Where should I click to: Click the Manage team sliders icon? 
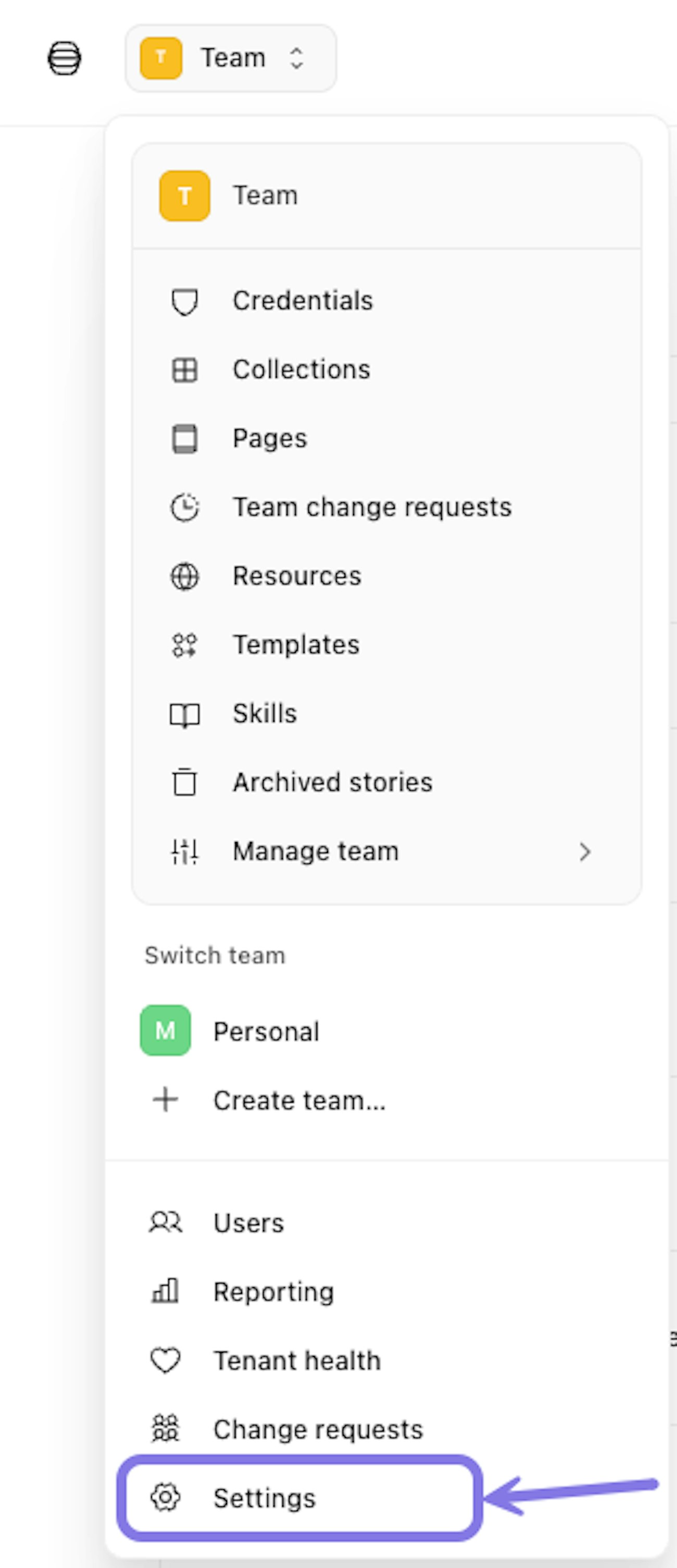tap(185, 851)
